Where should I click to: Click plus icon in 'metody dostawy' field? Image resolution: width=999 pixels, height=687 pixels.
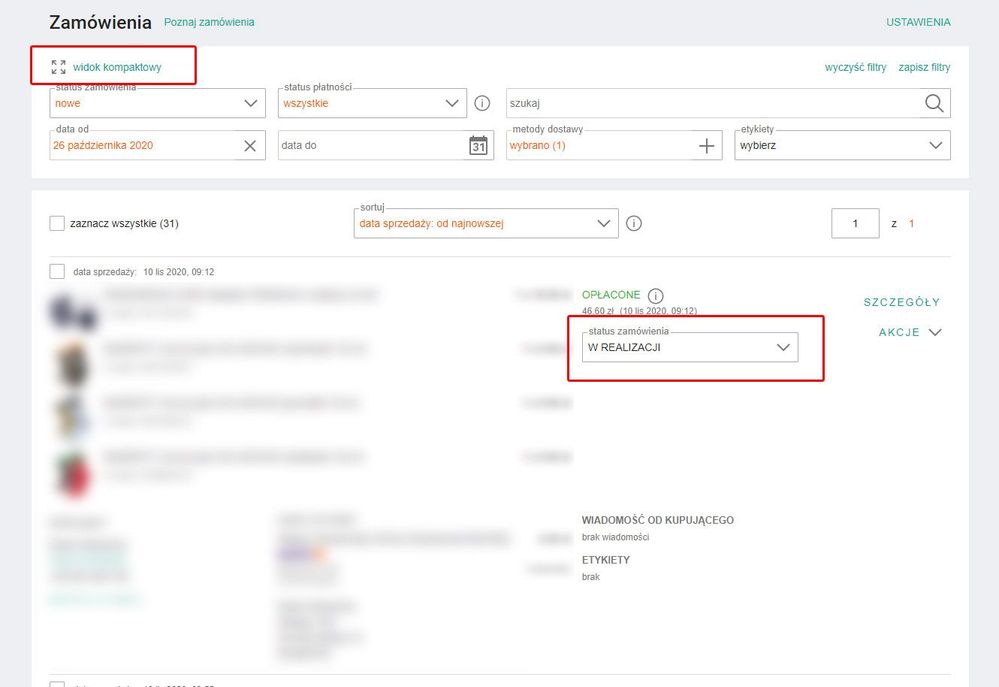coord(707,145)
